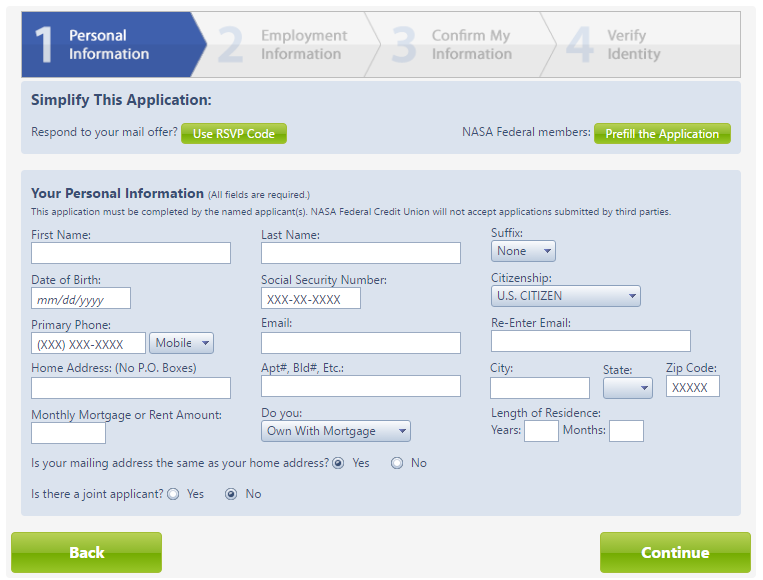763x580 pixels.
Task: Focus the Re-Enter Email field
Action: (x=591, y=341)
